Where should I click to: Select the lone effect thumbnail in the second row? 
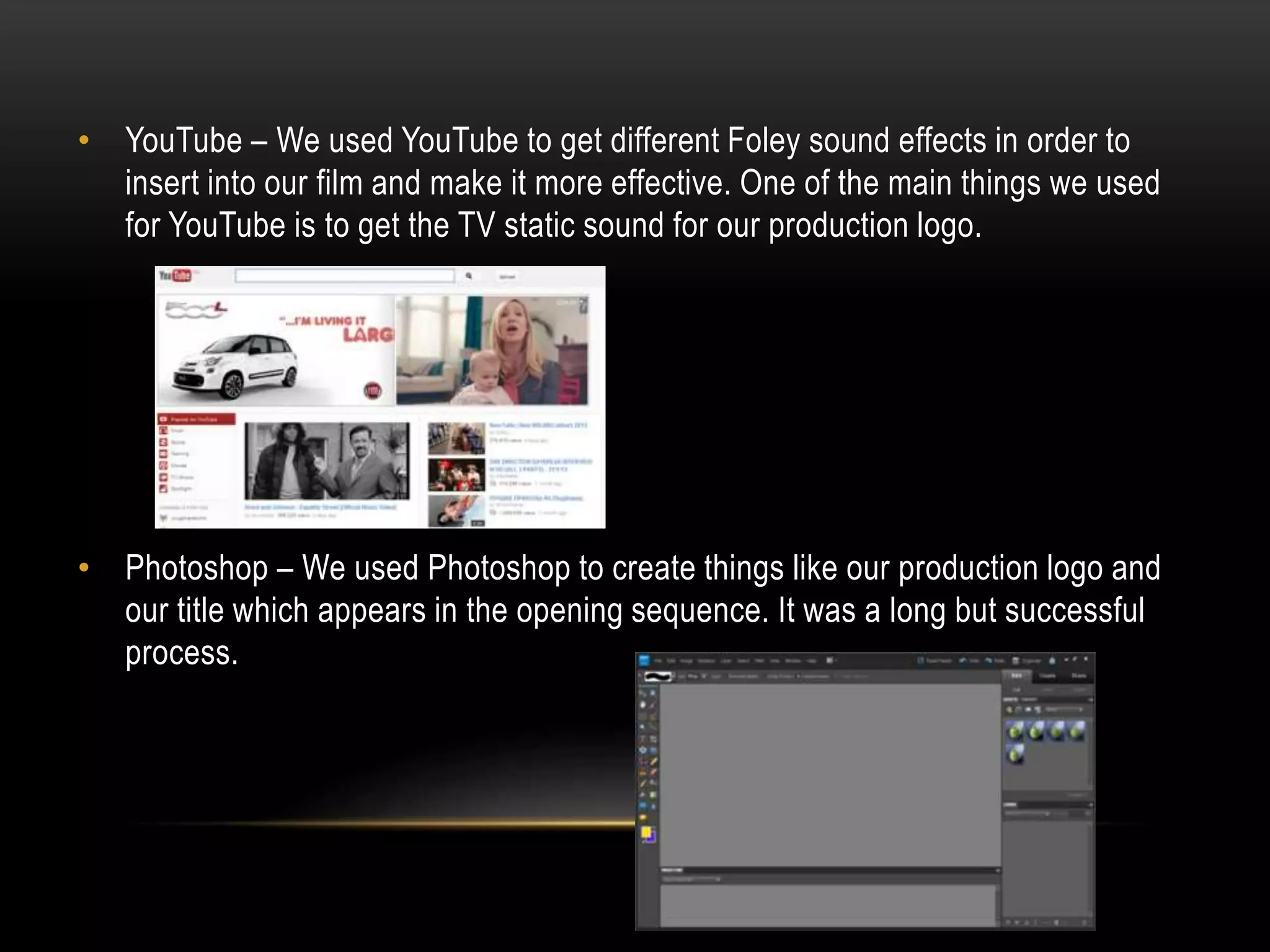(1015, 754)
